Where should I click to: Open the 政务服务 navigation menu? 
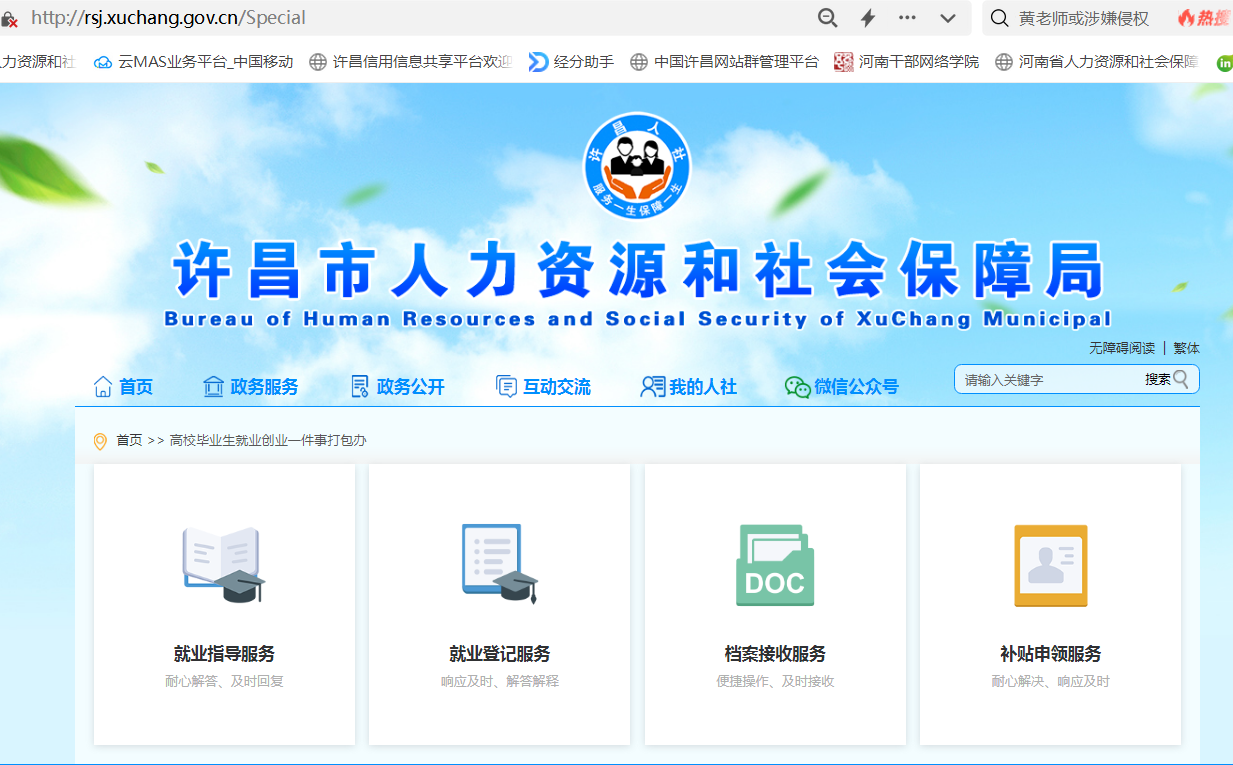(251, 387)
